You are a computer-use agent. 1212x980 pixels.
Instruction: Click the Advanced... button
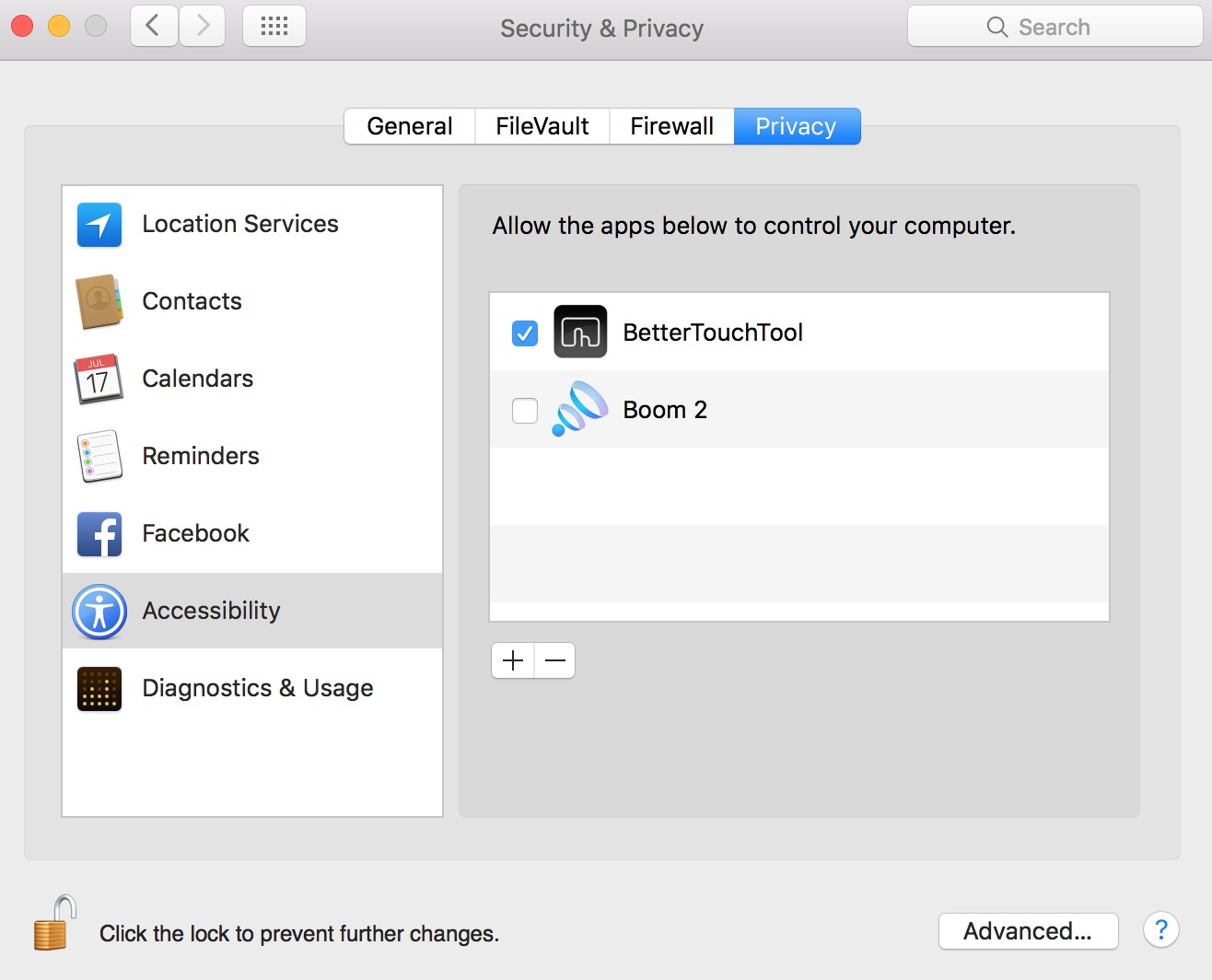pos(1028,931)
